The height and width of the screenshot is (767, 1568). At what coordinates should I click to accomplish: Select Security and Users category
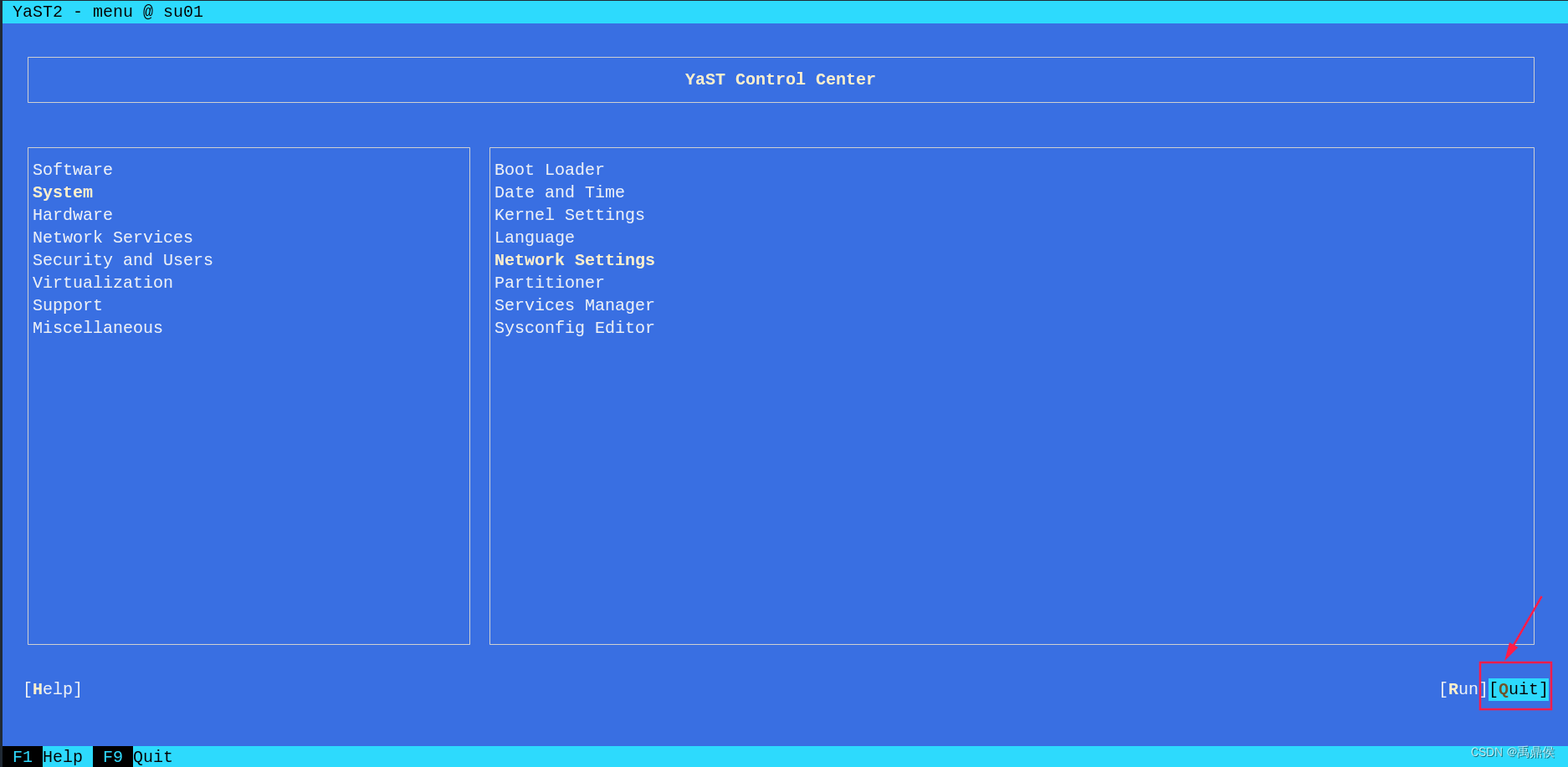click(x=123, y=260)
